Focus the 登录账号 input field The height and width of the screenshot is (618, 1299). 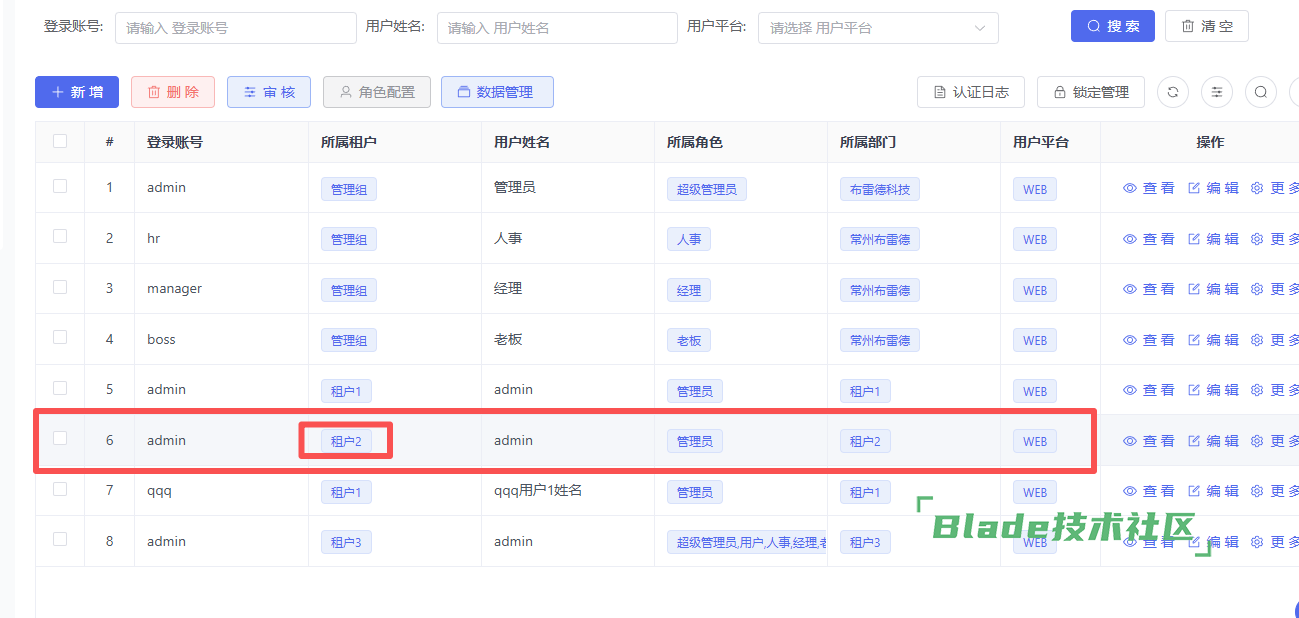236,28
